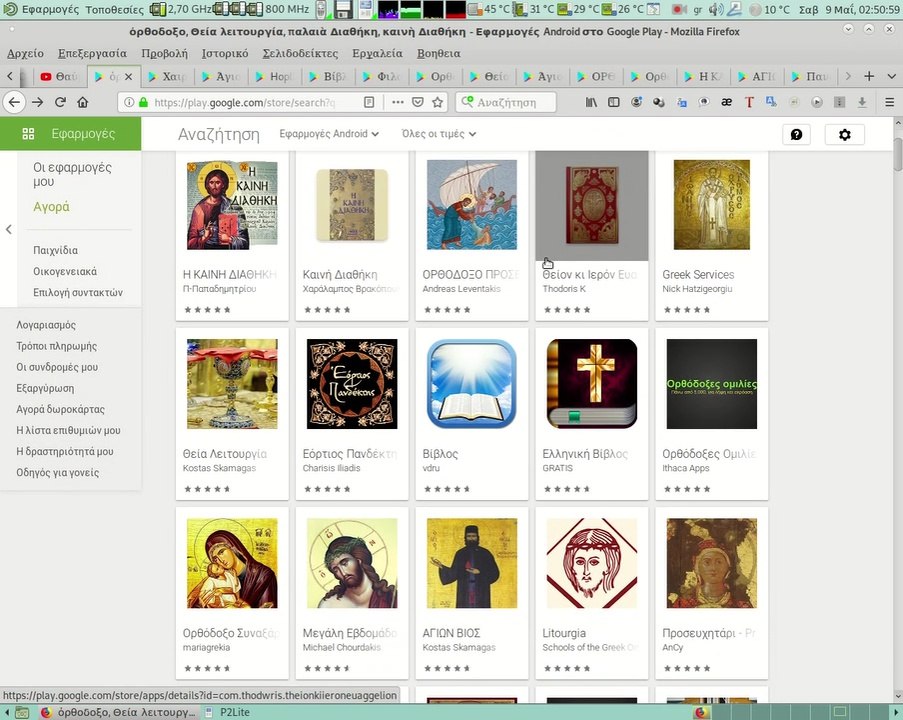
Task: Open a new tab with the plus button
Action: tap(869, 76)
